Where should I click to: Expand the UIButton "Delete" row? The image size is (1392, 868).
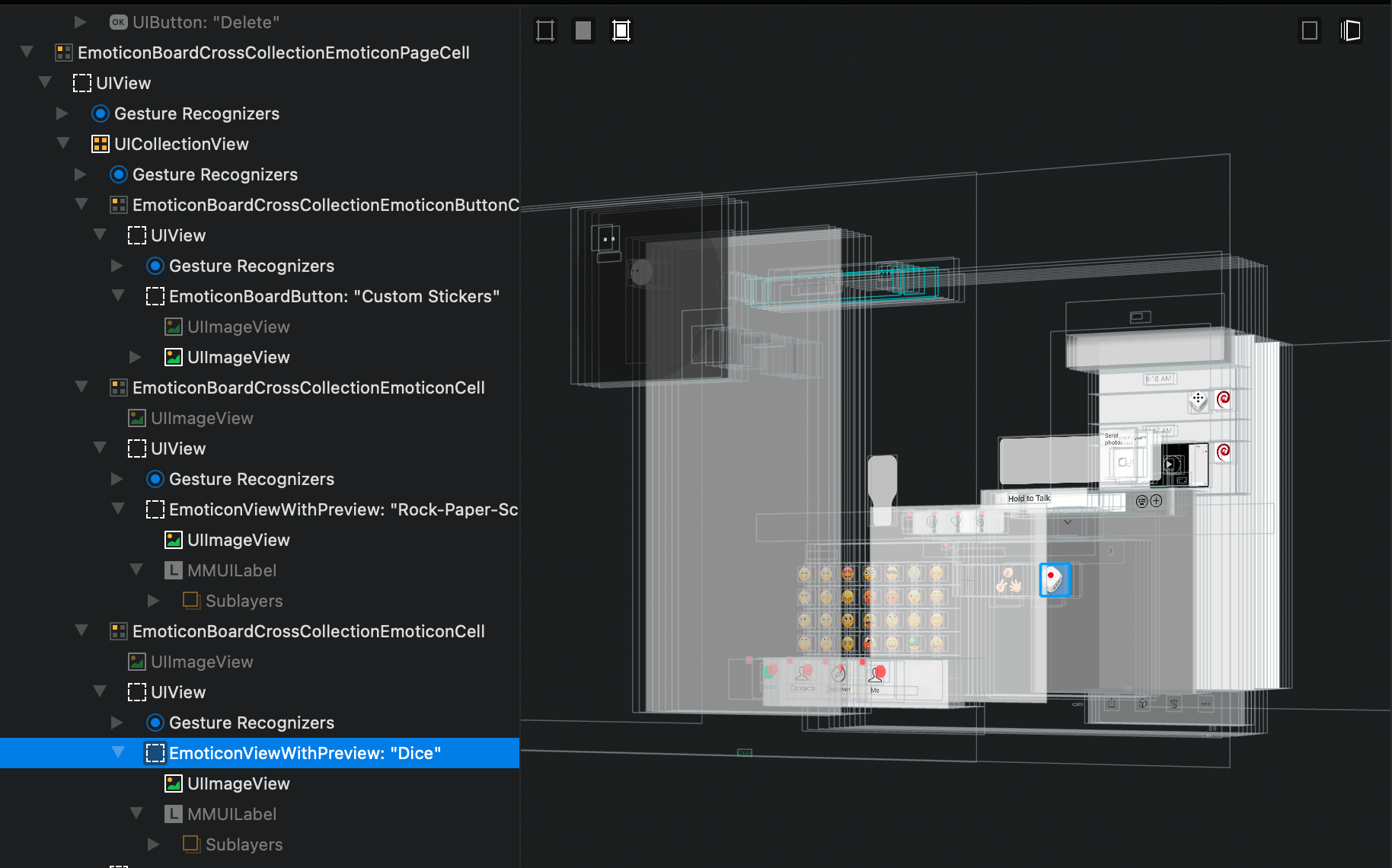(80, 22)
